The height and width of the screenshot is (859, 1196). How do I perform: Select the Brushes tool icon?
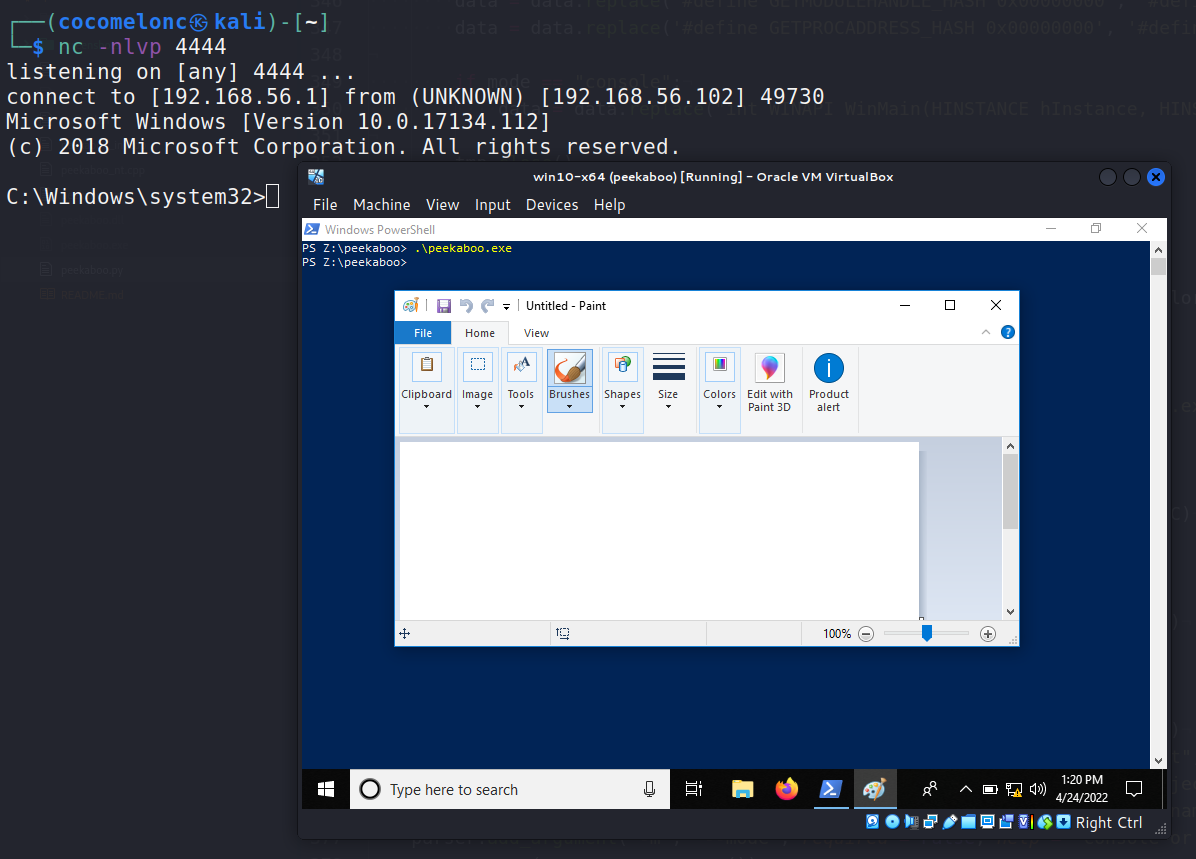570,368
